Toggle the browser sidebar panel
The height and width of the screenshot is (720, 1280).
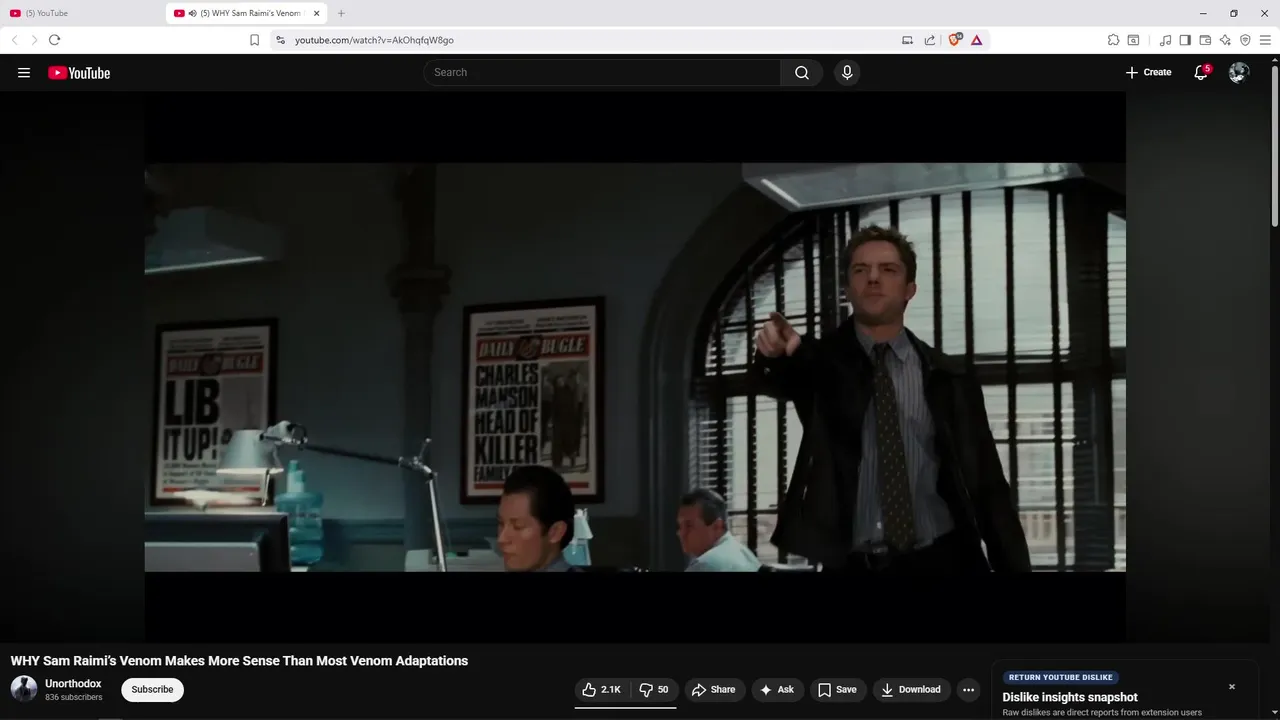tap(1185, 40)
